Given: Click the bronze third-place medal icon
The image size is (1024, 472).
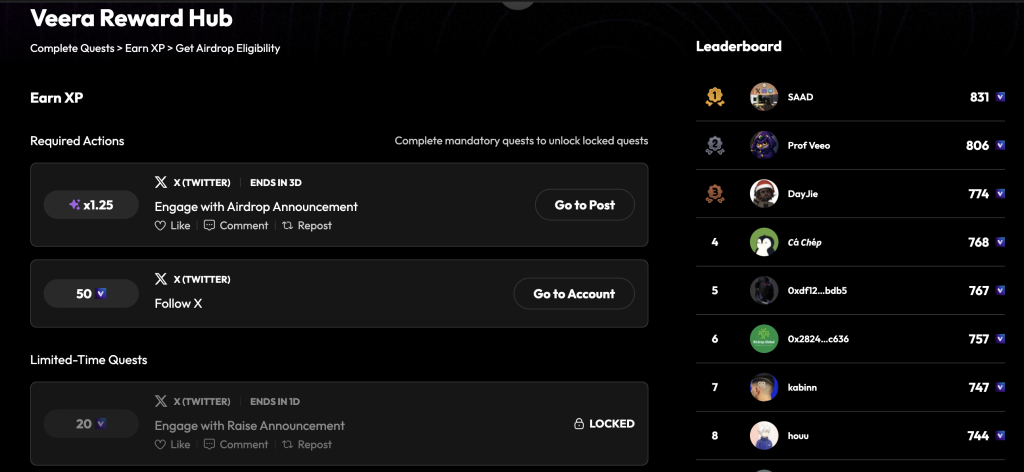Looking at the screenshot, I should click(x=714, y=193).
